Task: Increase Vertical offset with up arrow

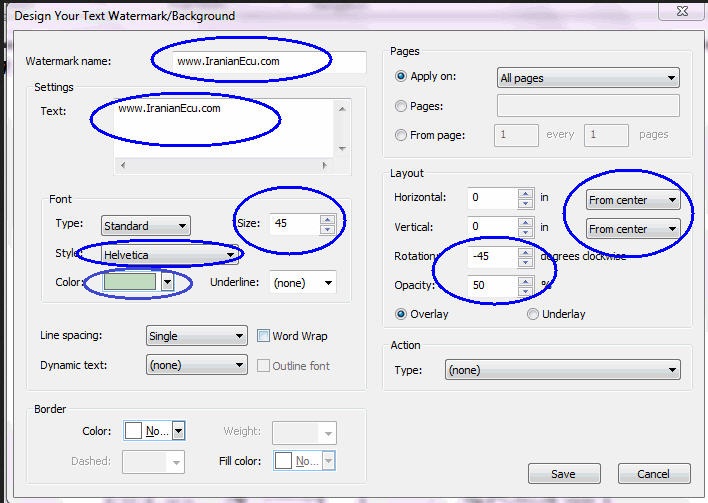Action: coord(525,222)
